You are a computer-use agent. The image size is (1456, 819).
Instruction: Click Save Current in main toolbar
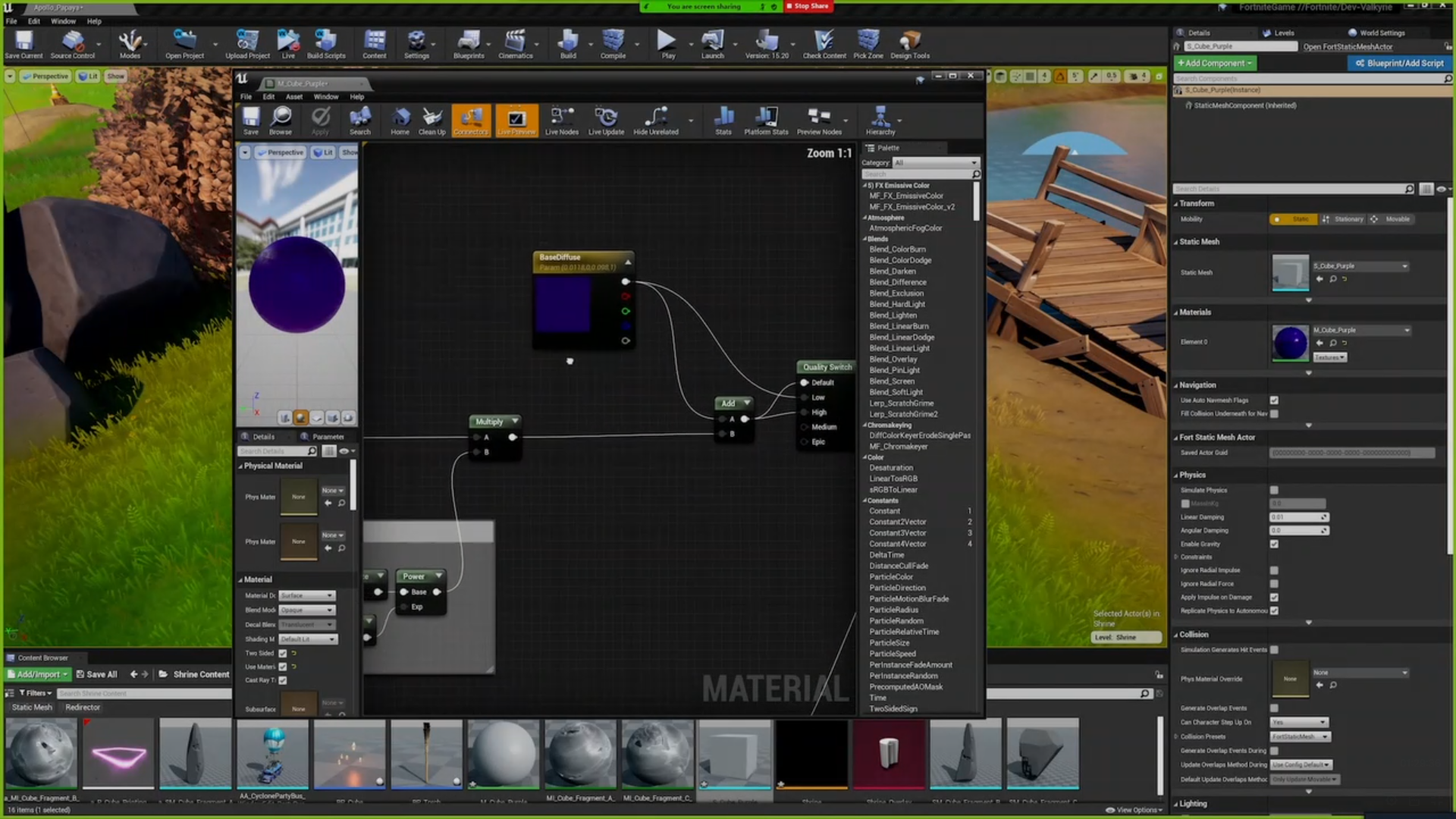pyautogui.click(x=24, y=45)
